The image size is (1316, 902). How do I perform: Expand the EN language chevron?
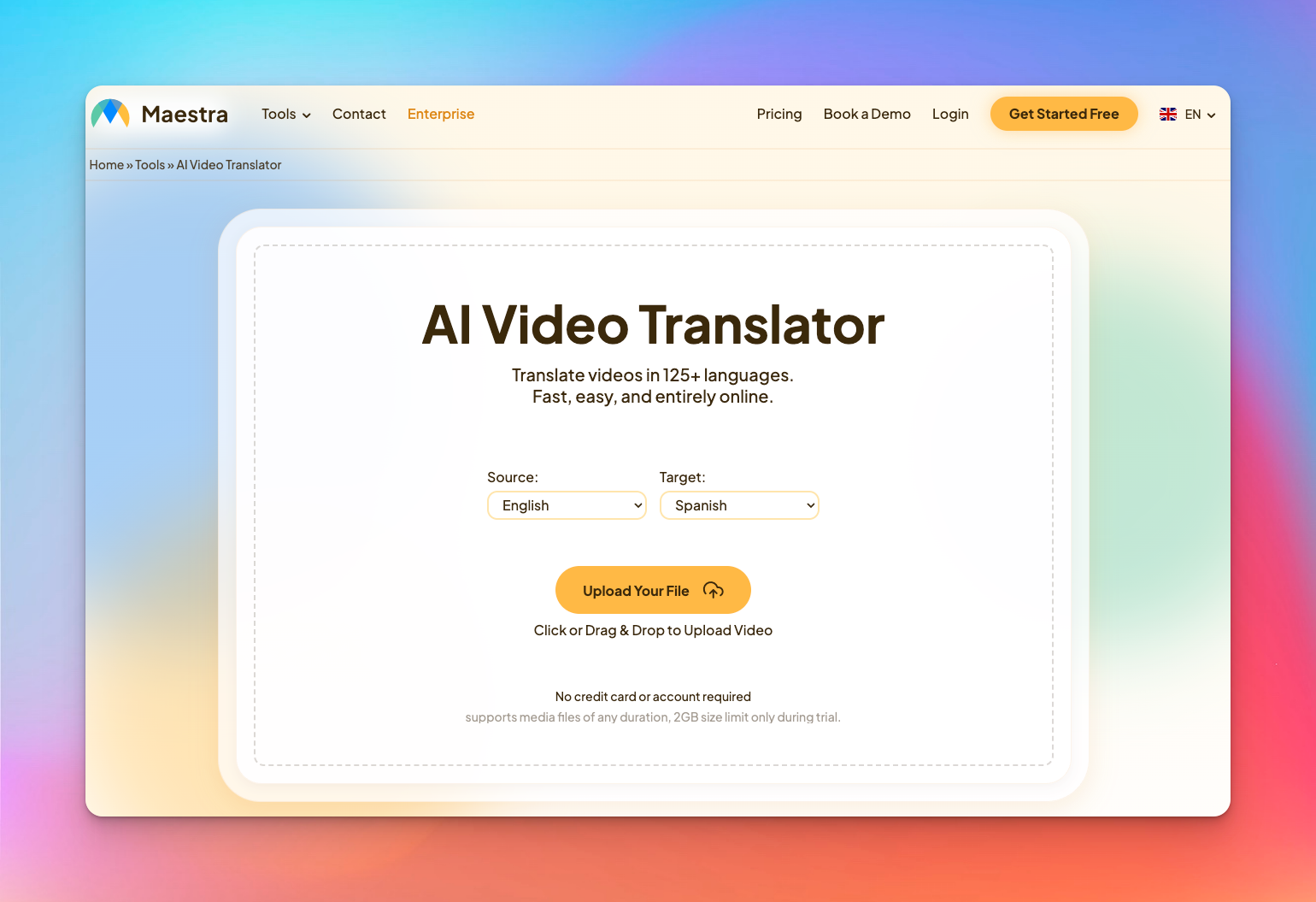pos(1211,115)
